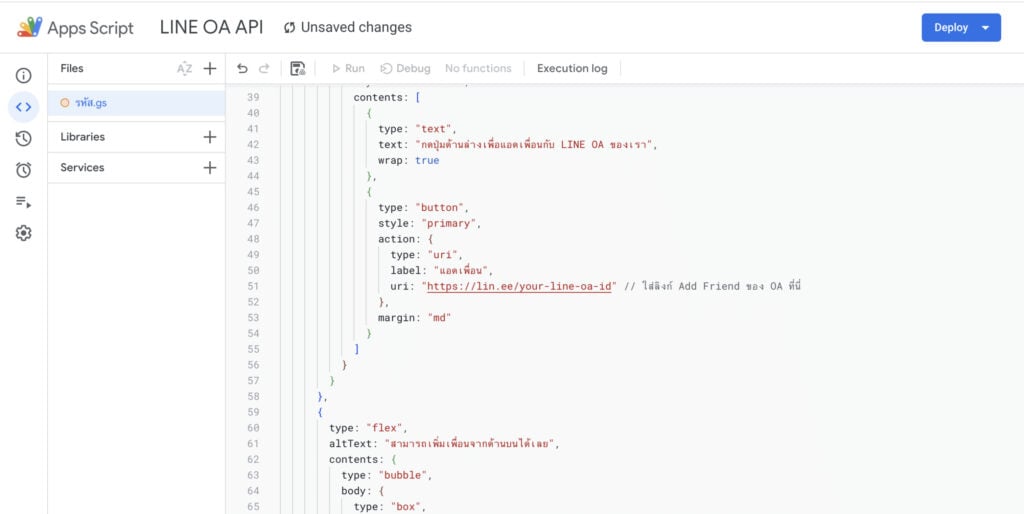Save project with the disk icon
This screenshot has width=1024, height=514.
[298, 69]
